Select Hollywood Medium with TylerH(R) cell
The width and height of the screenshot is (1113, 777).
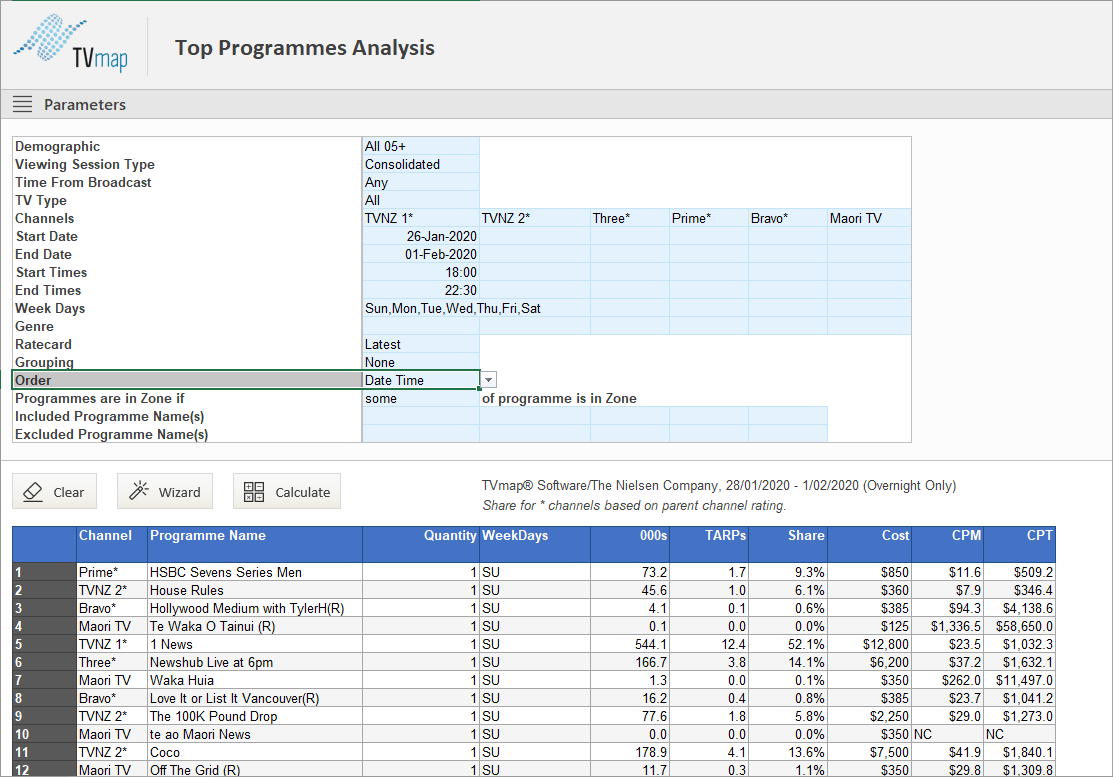255,608
